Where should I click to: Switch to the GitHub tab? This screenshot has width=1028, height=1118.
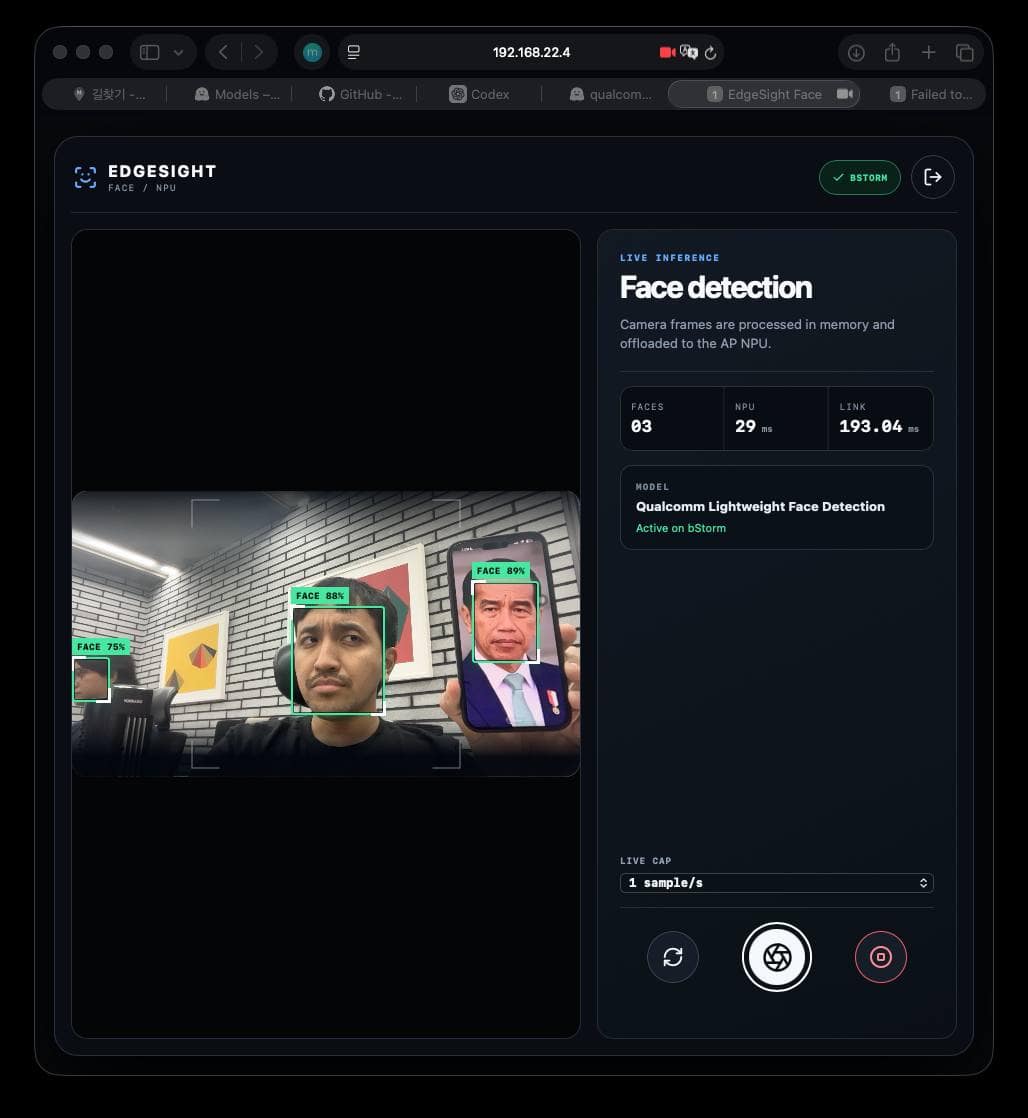(361, 94)
